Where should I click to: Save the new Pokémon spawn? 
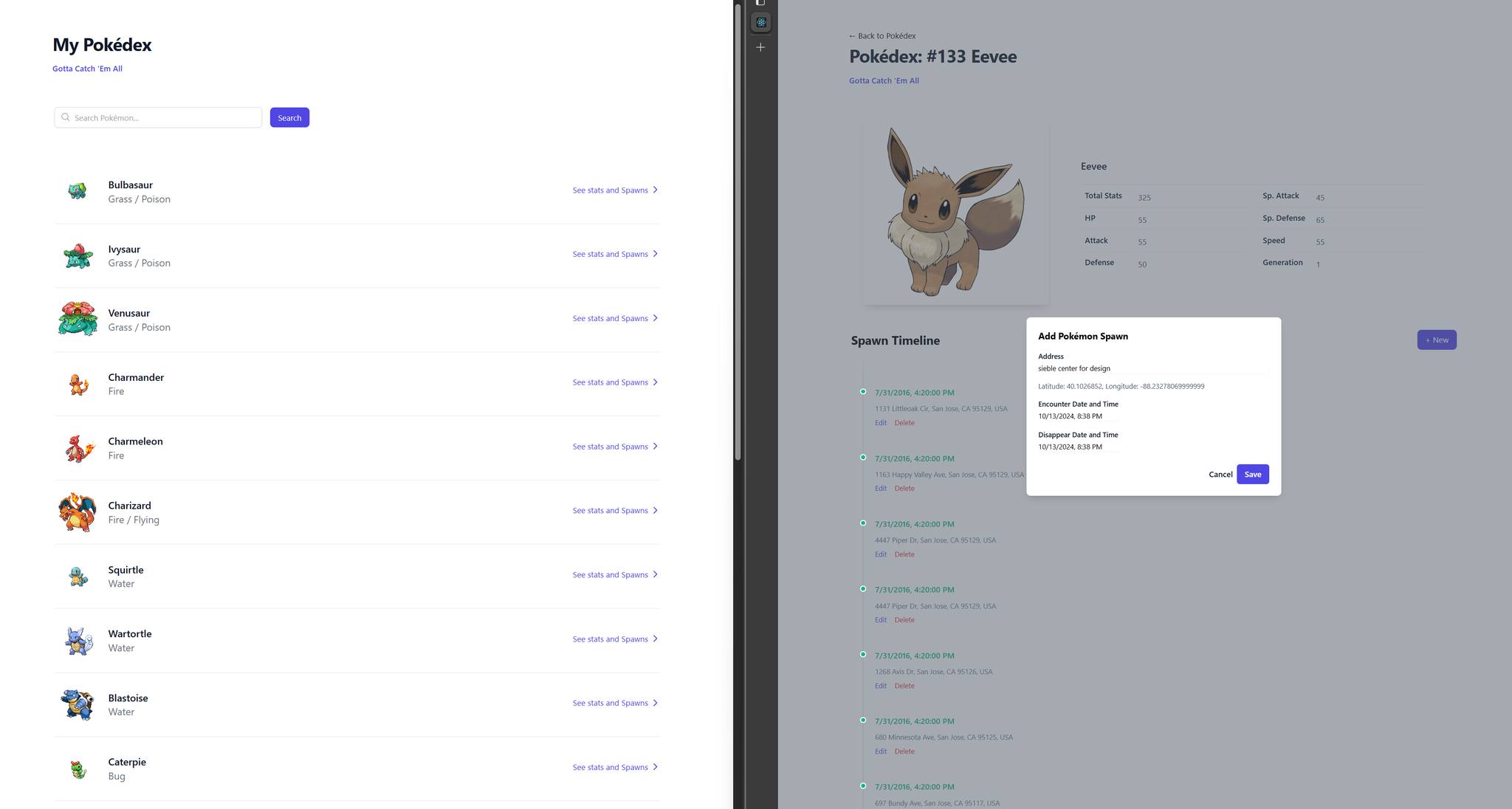1252,474
